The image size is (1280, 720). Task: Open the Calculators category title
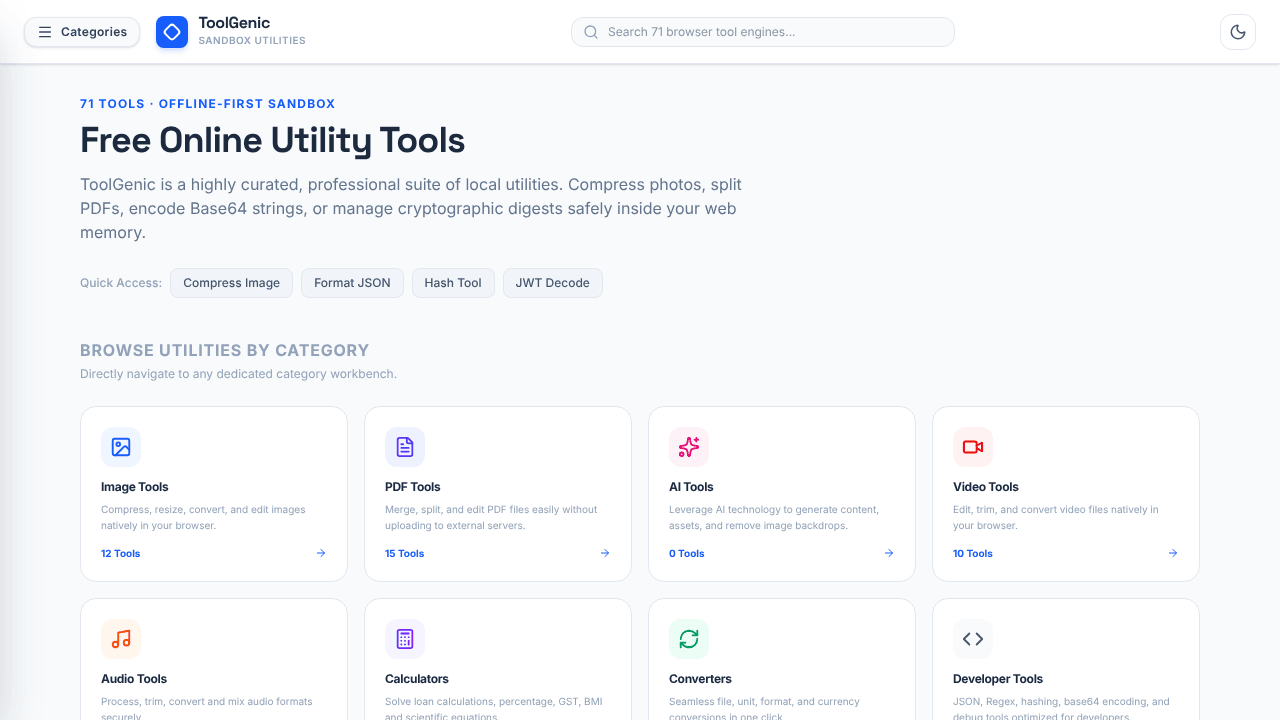click(417, 679)
